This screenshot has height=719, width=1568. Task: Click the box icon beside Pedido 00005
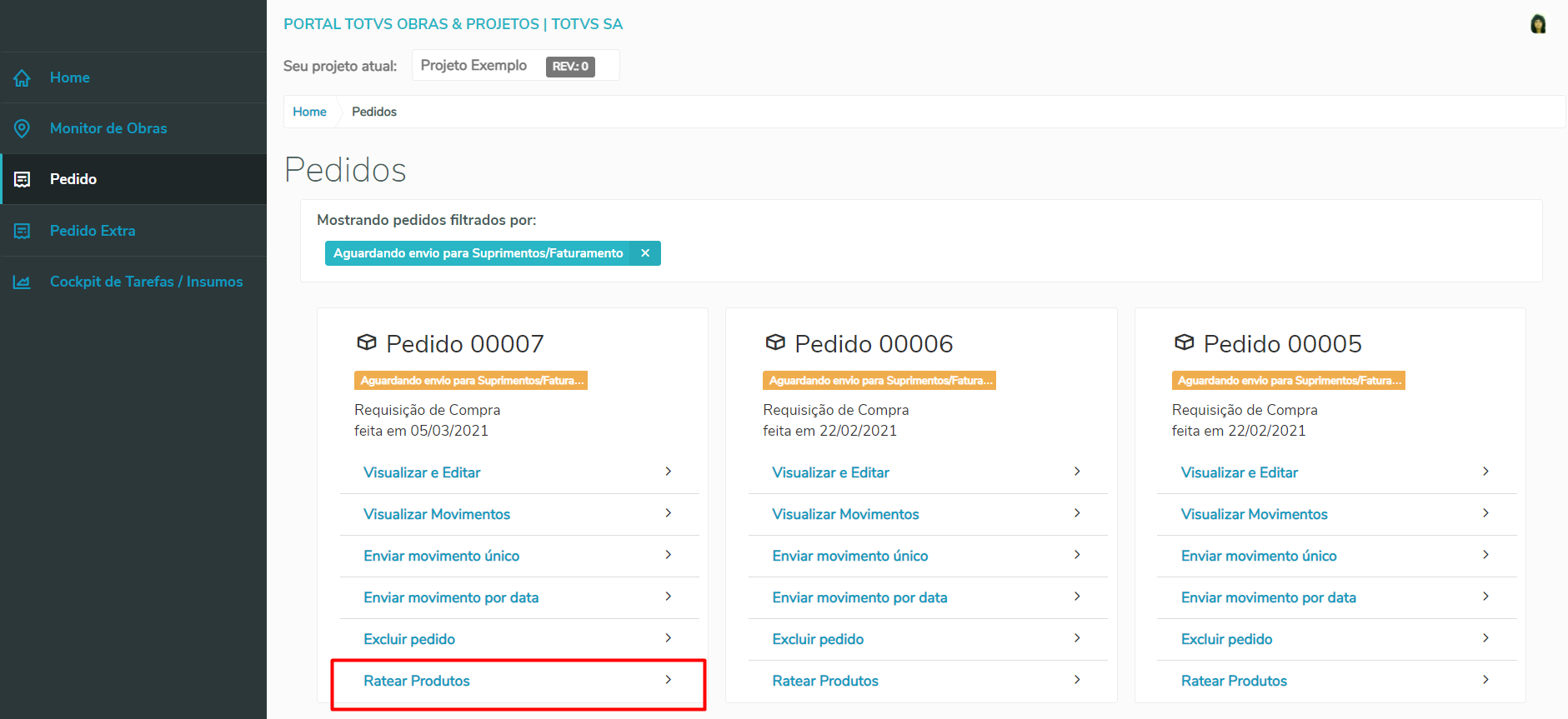[x=1184, y=342]
